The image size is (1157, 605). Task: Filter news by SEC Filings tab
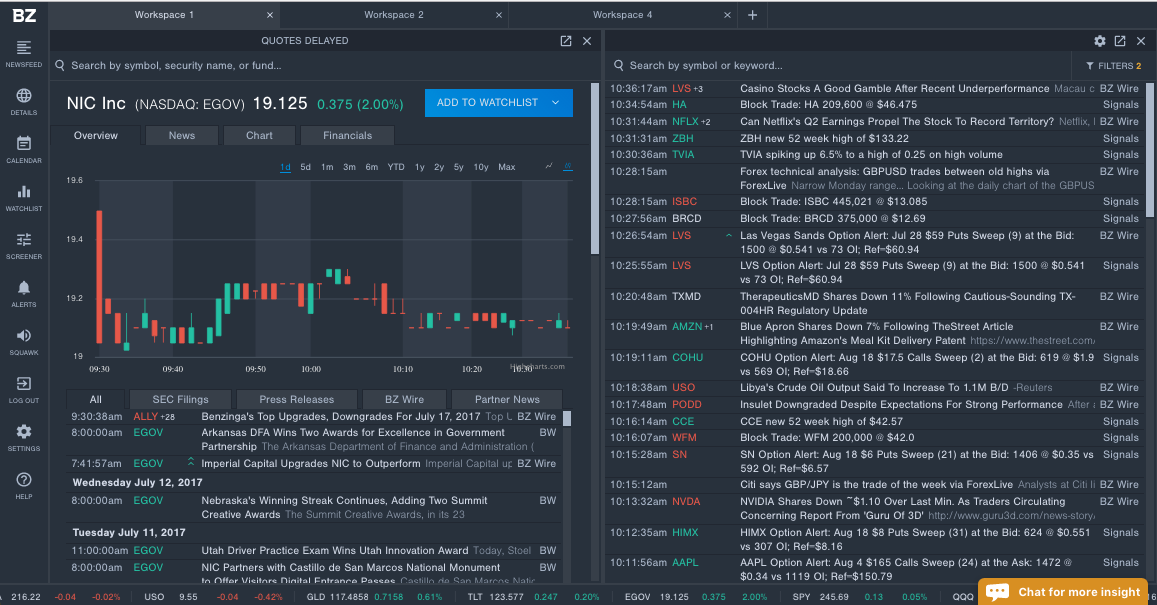click(181, 399)
